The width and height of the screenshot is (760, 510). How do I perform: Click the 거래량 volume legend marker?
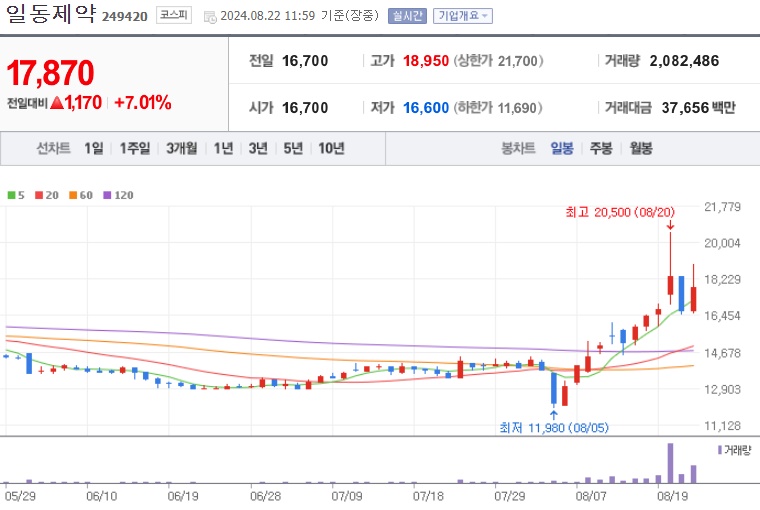click(720, 450)
